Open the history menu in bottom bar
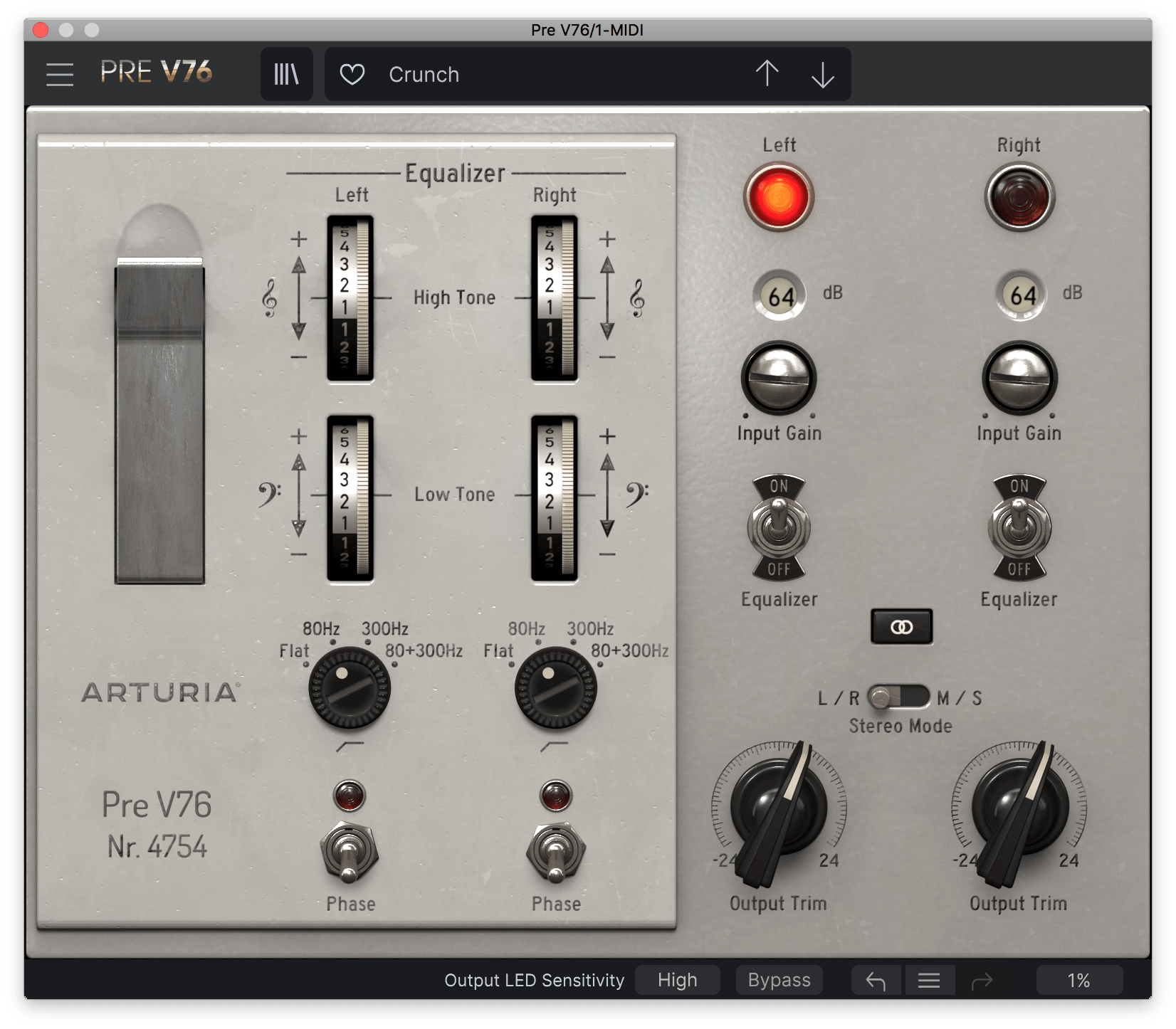This screenshot has width=1176, height=1029. tap(930, 980)
